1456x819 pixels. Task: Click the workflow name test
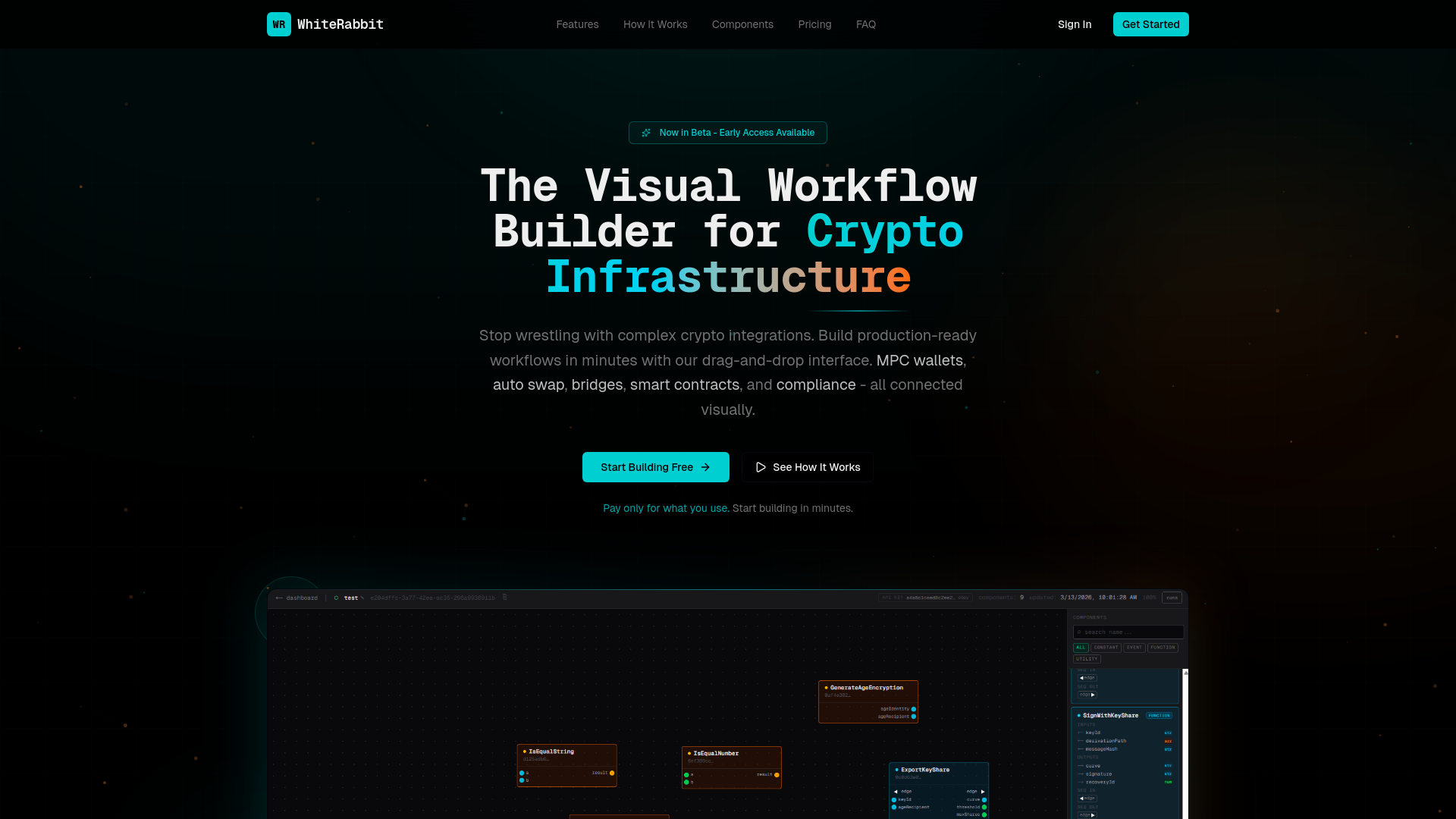[351, 598]
